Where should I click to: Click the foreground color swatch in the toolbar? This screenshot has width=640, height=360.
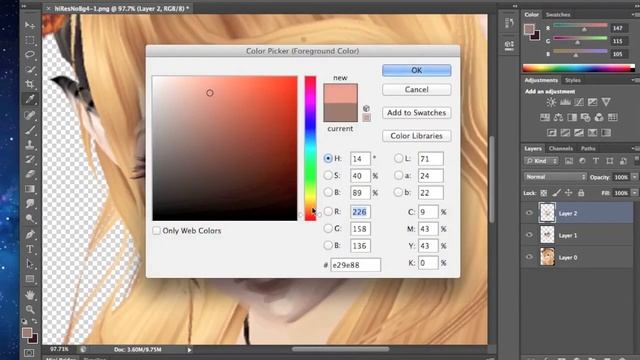(x=27, y=333)
